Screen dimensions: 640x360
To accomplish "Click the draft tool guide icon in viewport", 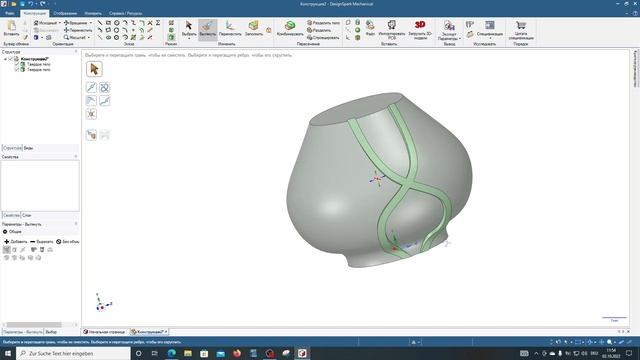I will click(91, 100).
